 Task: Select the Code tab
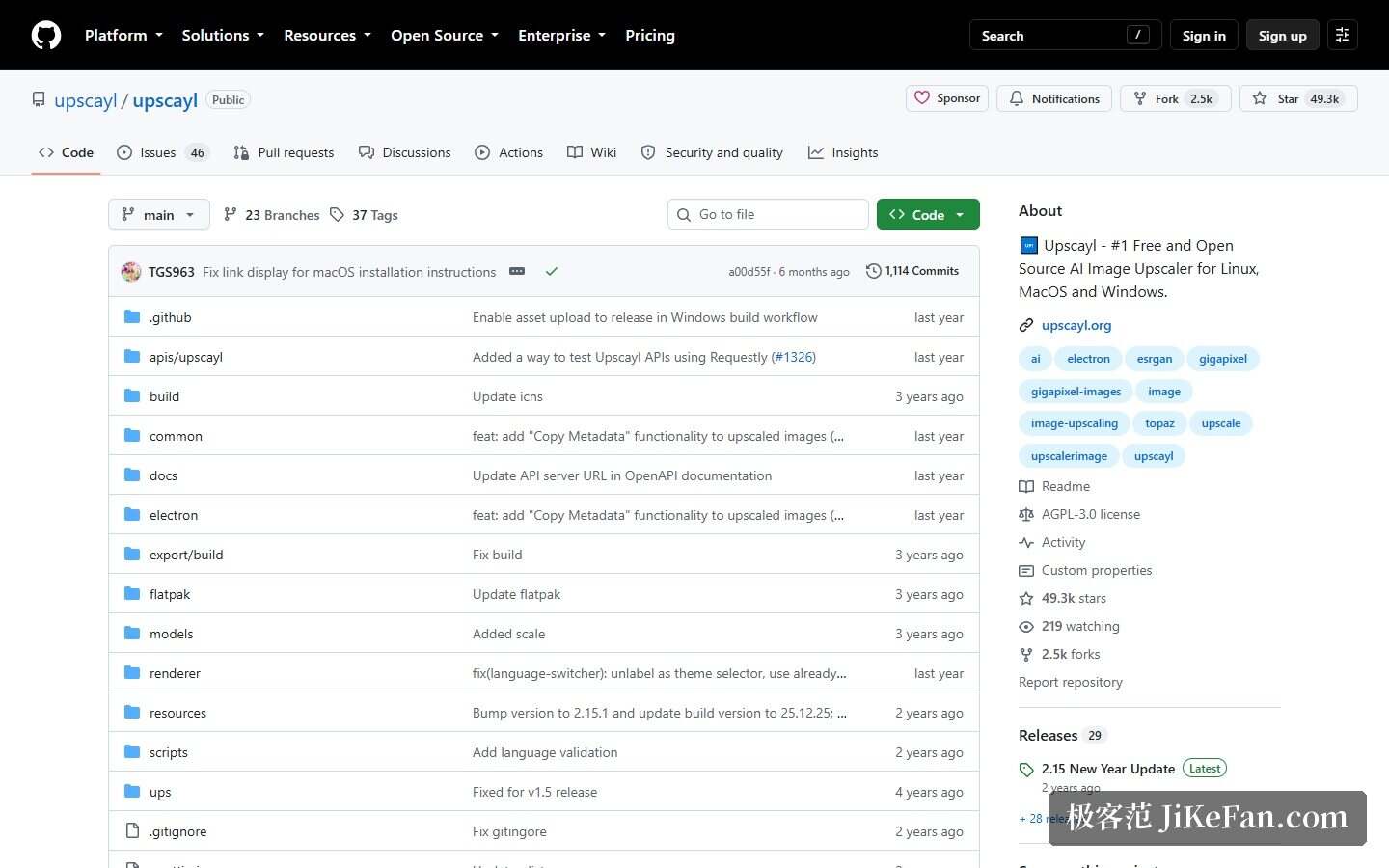pyautogui.click(x=66, y=152)
